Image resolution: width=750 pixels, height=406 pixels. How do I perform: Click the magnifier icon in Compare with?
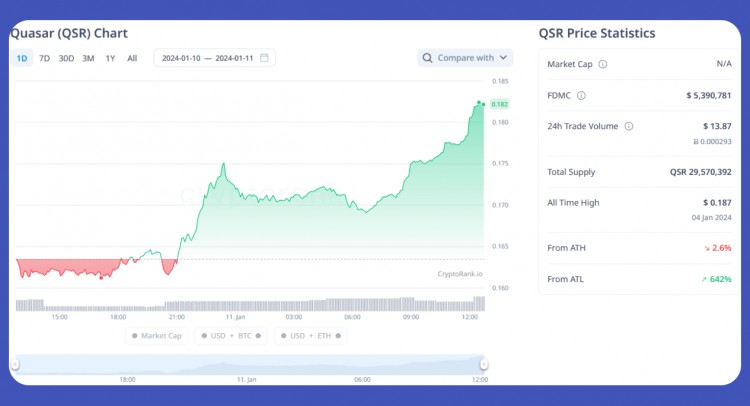click(x=428, y=58)
